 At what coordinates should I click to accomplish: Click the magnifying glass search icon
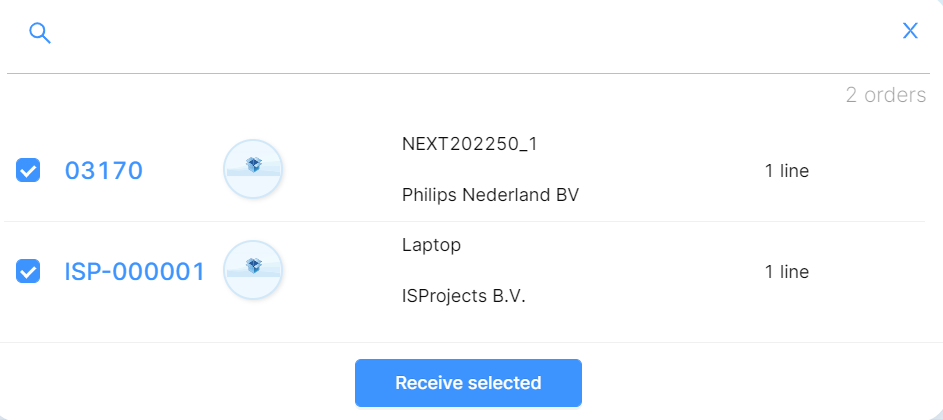pyautogui.click(x=40, y=33)
